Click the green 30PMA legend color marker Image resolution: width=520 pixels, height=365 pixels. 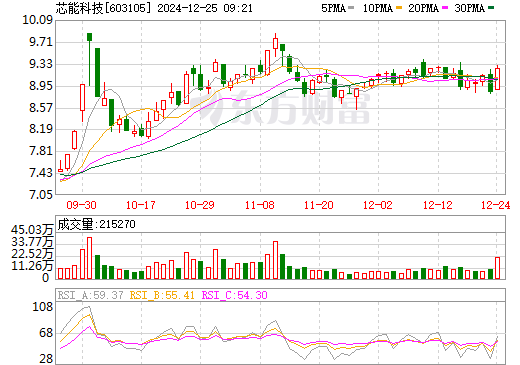coord(491,7)
